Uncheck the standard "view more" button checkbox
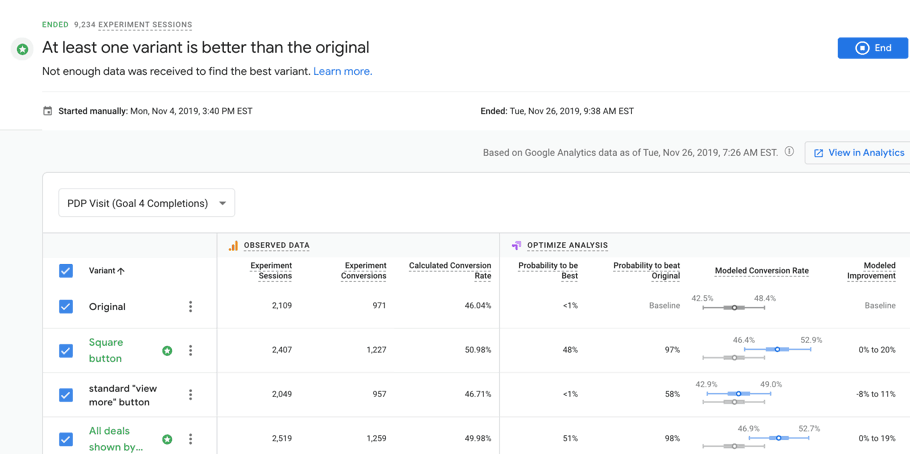The height and width of the screenshot is (454, 910). pyautogui.click(x=66, y=395)
